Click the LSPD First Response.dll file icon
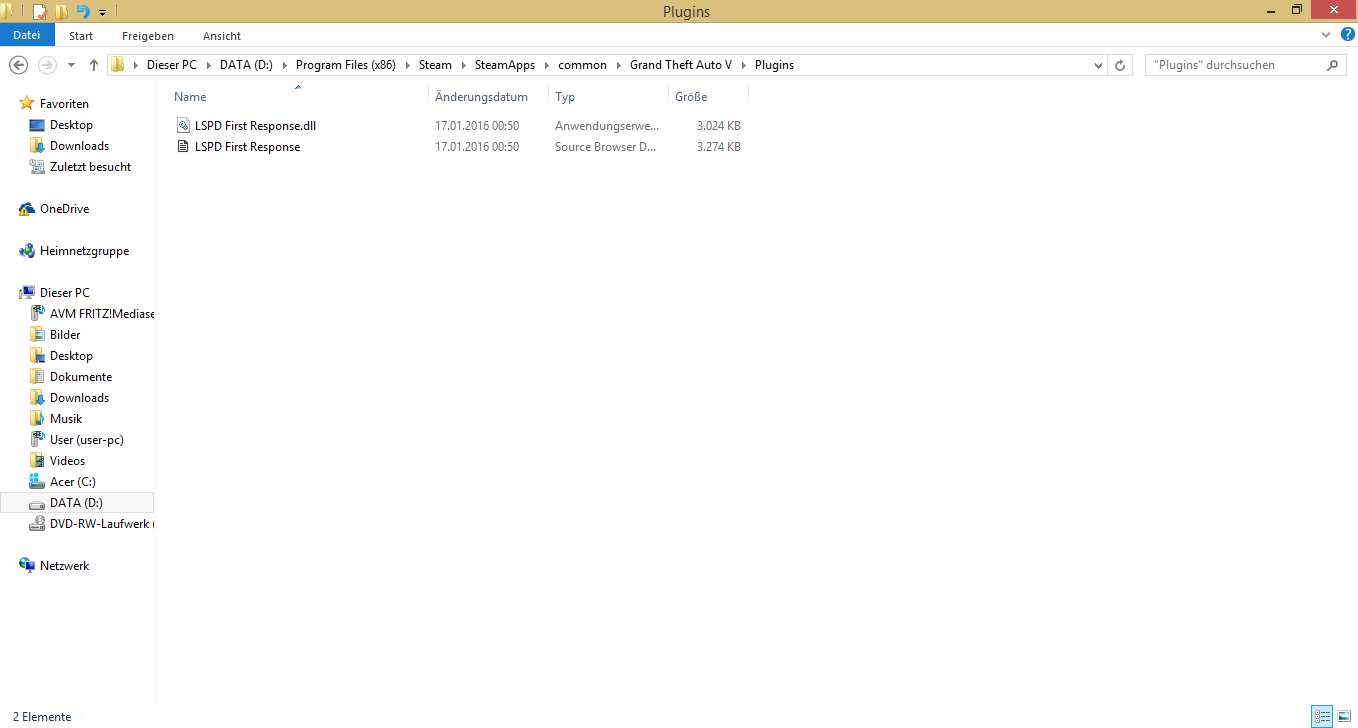This screenshot has height=728, width=1358. (183, 126)
